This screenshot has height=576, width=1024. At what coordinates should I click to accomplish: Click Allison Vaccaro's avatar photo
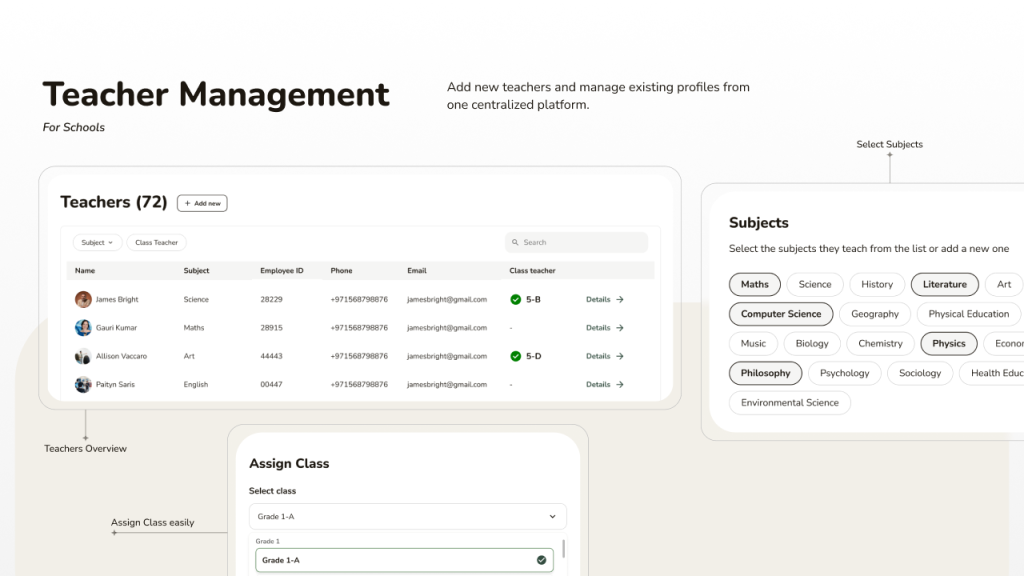coord(83,356)
